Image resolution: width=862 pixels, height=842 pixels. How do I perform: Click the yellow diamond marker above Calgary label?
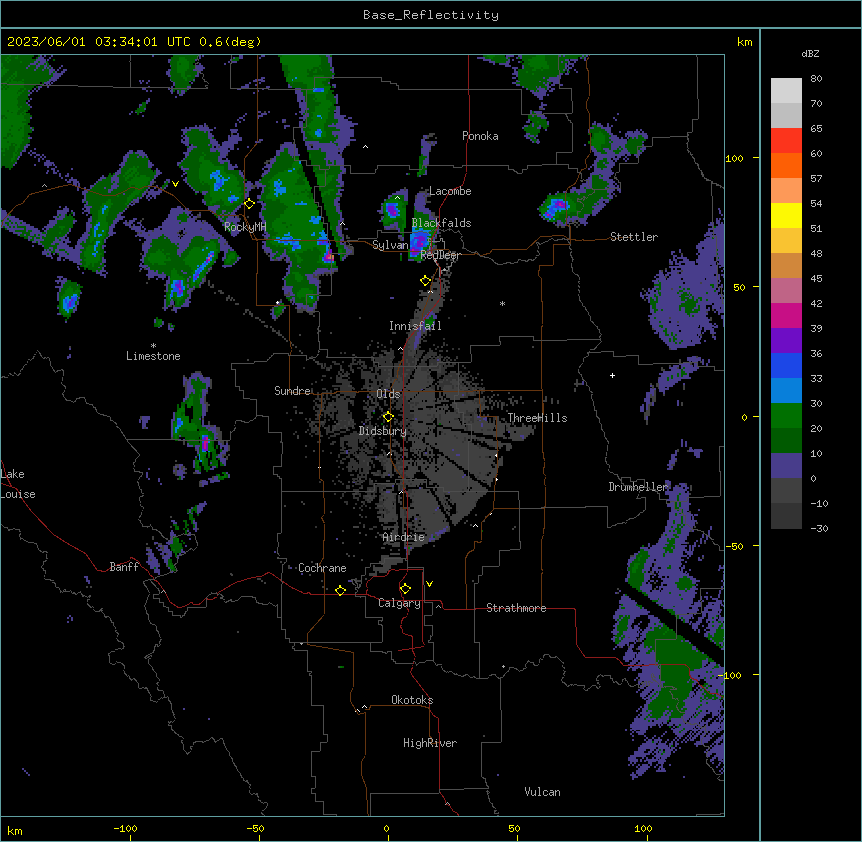coord(405,589)
